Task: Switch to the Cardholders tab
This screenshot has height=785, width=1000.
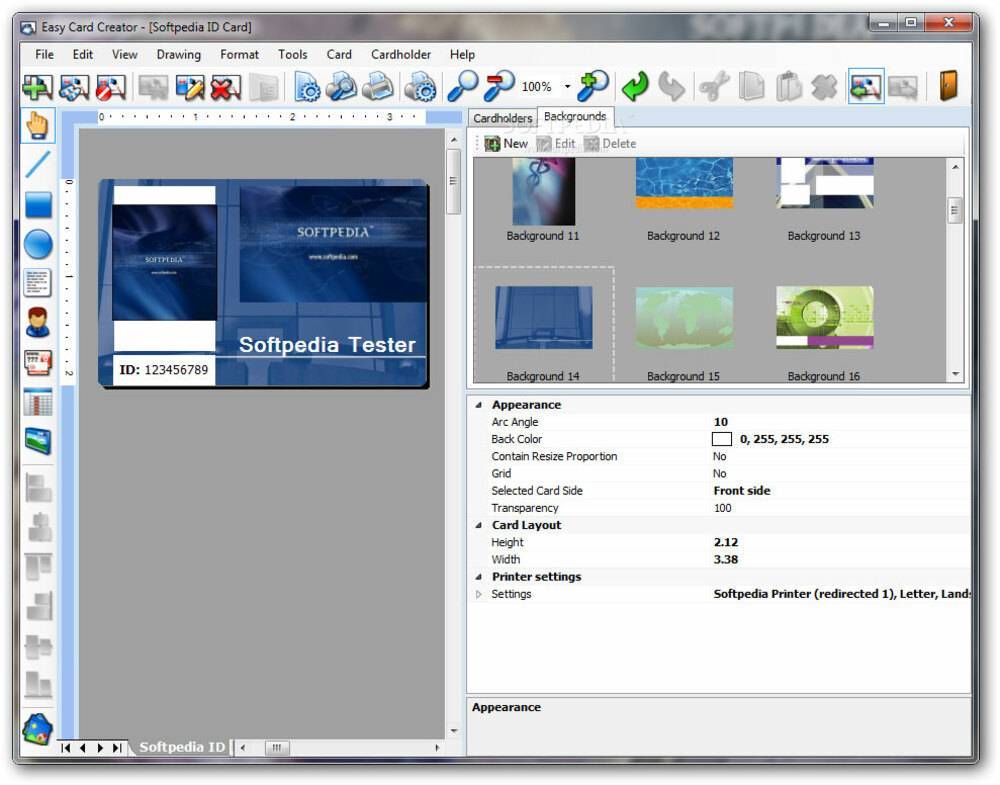Action: tap(502, 118)
